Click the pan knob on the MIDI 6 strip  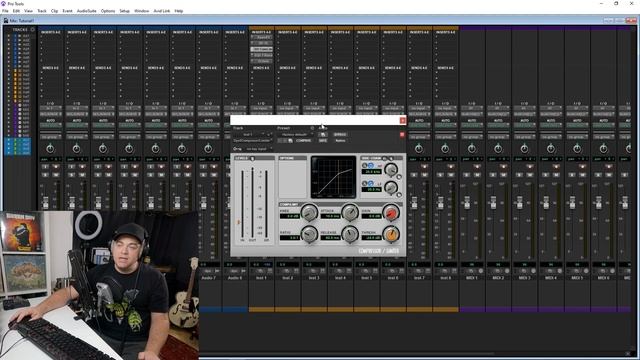[x=603, y=148]
